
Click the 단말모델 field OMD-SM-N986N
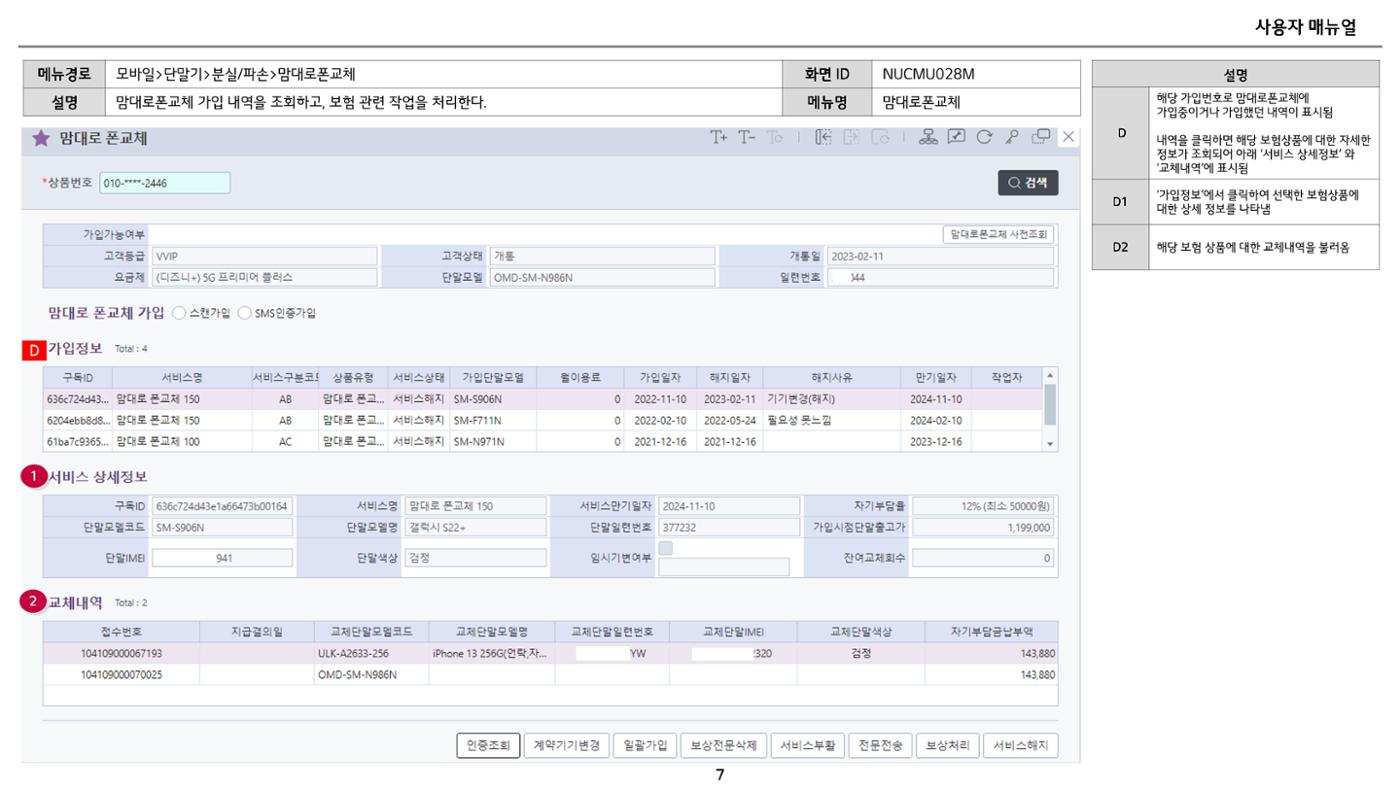tap(602, 277)
